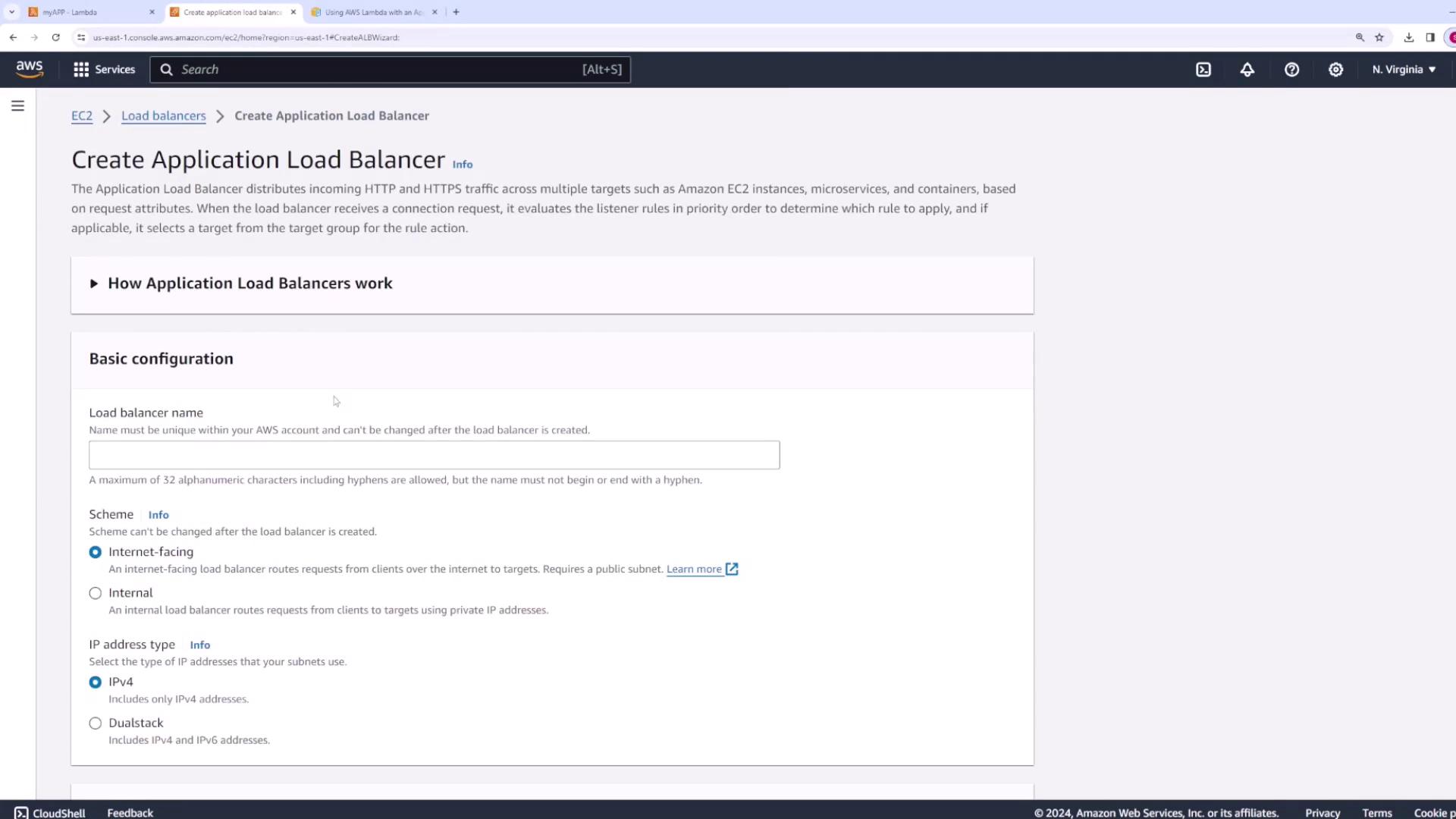The height and width of the screenshot is (819, 1456).
Task: Open the browser tab list dropdown arrow
Action: tap(11, 12)
